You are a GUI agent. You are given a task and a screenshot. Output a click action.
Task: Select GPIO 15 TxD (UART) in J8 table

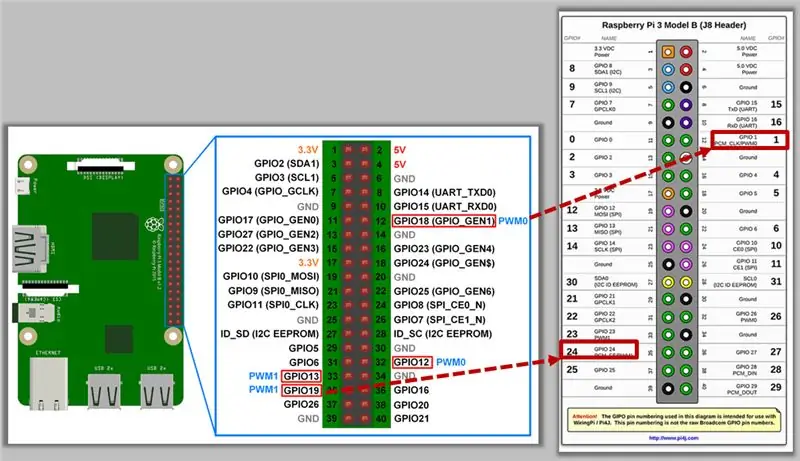742,106
